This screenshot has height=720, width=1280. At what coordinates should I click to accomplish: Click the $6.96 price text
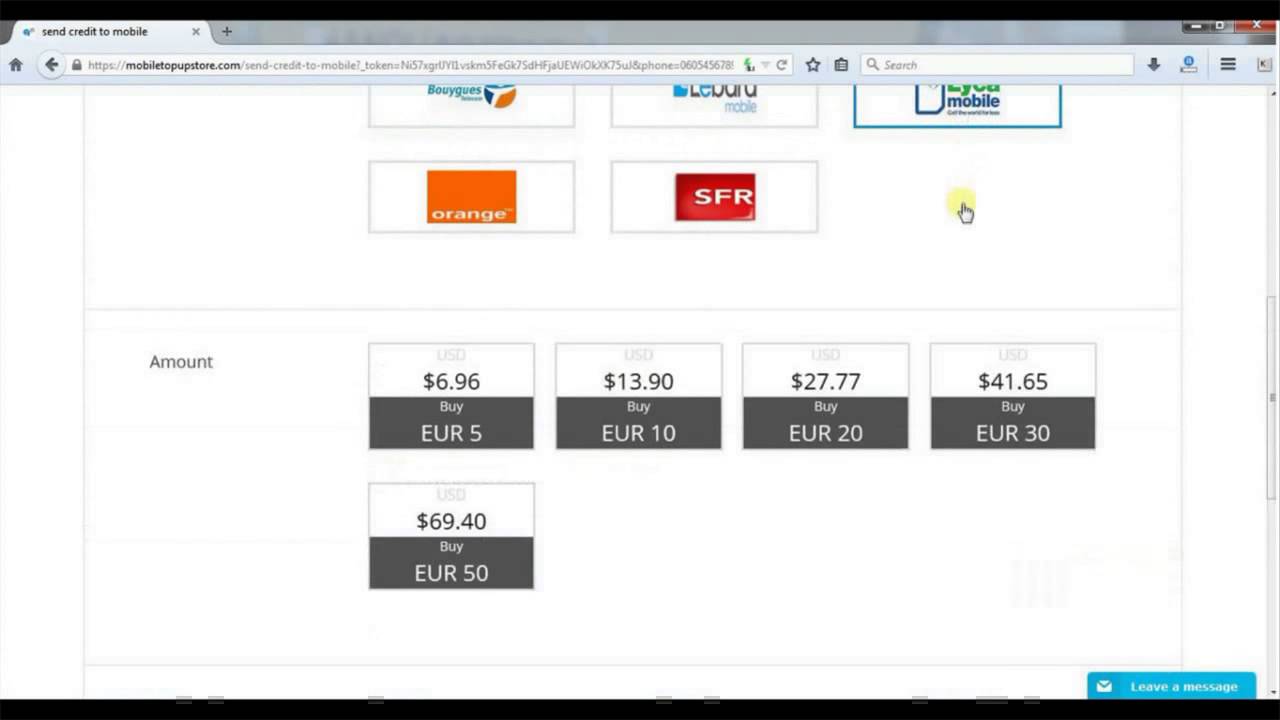[451, 381]
